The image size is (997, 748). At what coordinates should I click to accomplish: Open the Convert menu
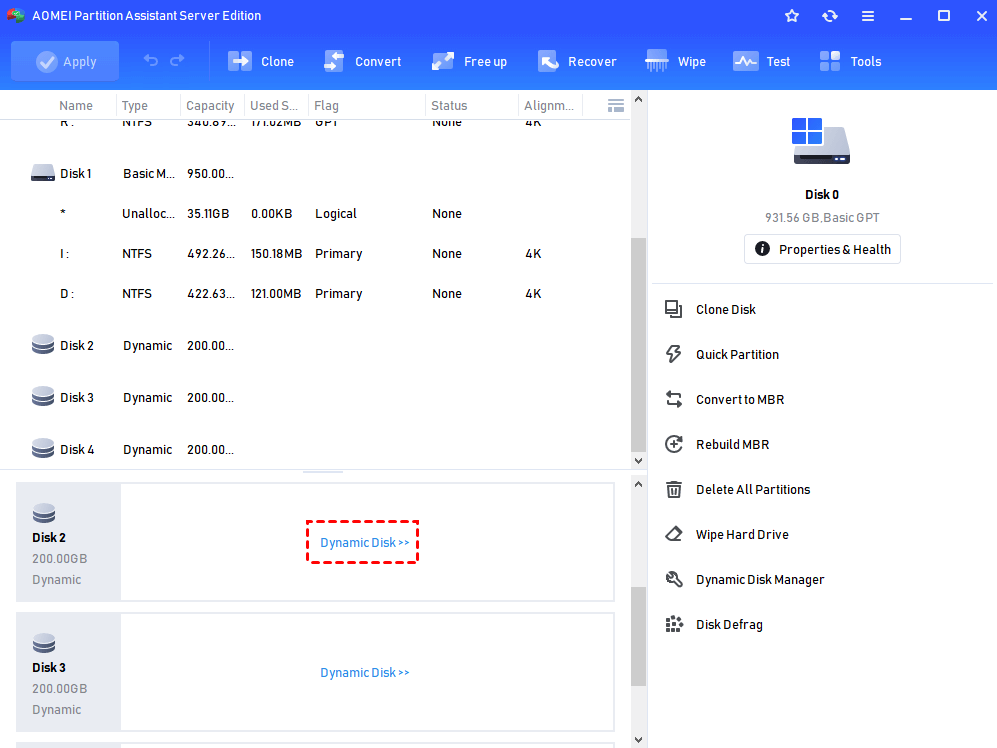[362, 61]
